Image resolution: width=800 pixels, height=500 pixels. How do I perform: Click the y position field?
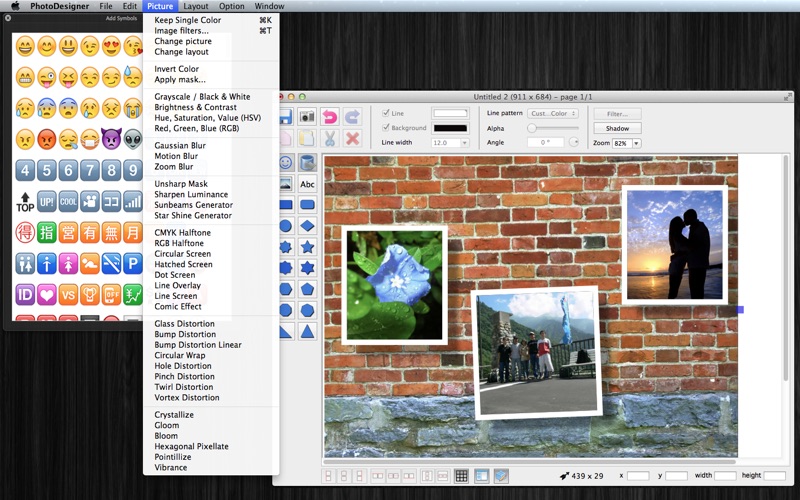pyautogui.click(x=677, y=476)
